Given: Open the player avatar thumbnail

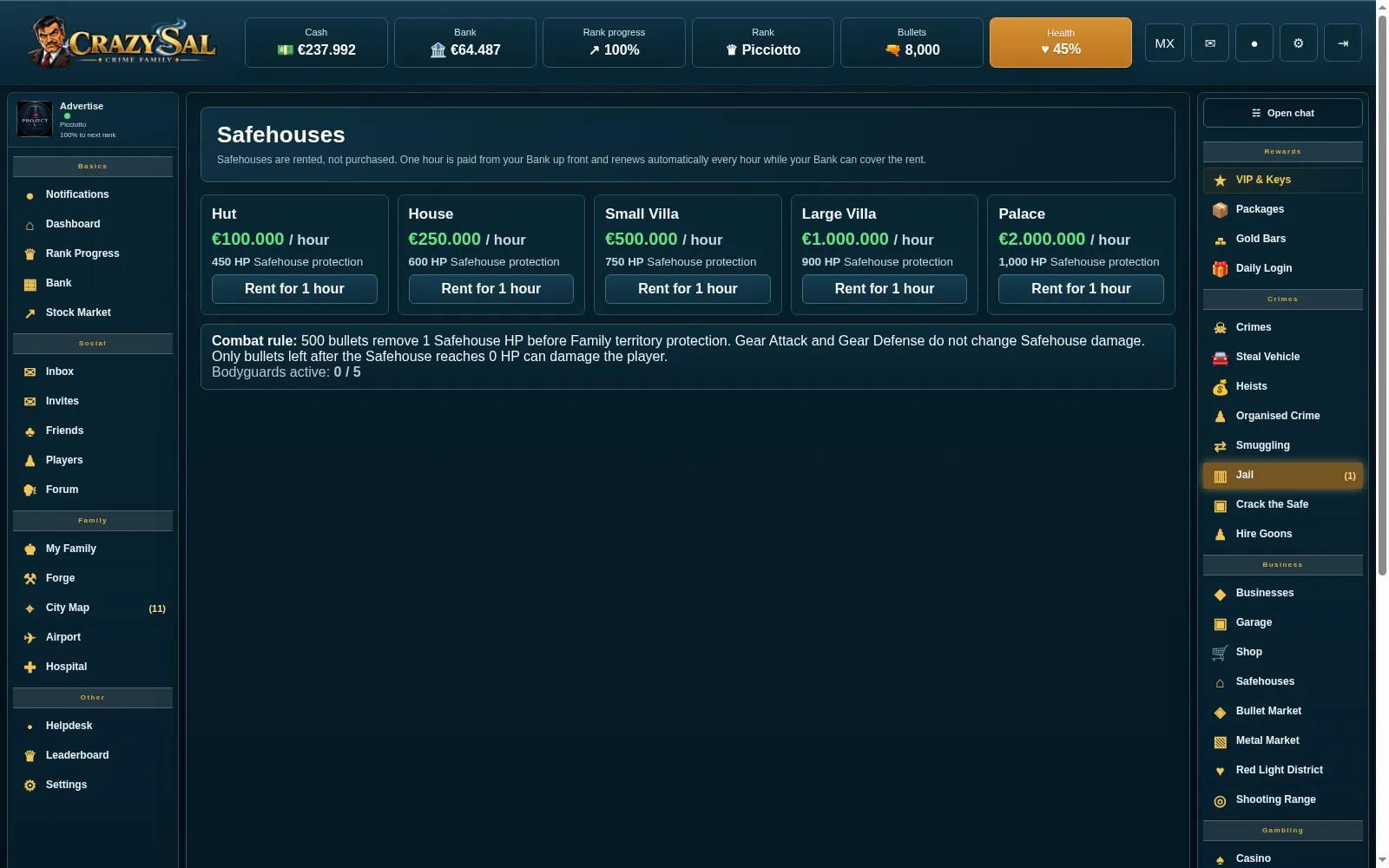Looking at the screenshot, I should 35,119.
